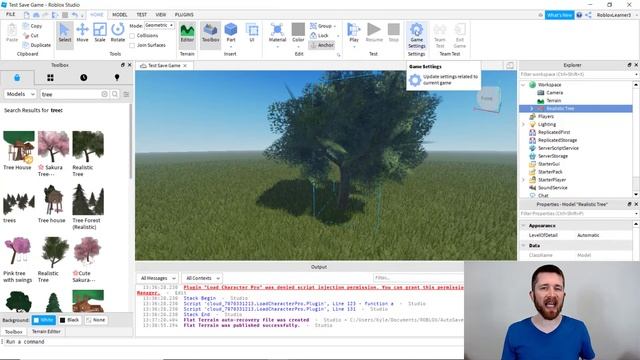This screenshot has height=360, width=640.
Task: Click the Stop test button
Action: [x=393, y=33]
